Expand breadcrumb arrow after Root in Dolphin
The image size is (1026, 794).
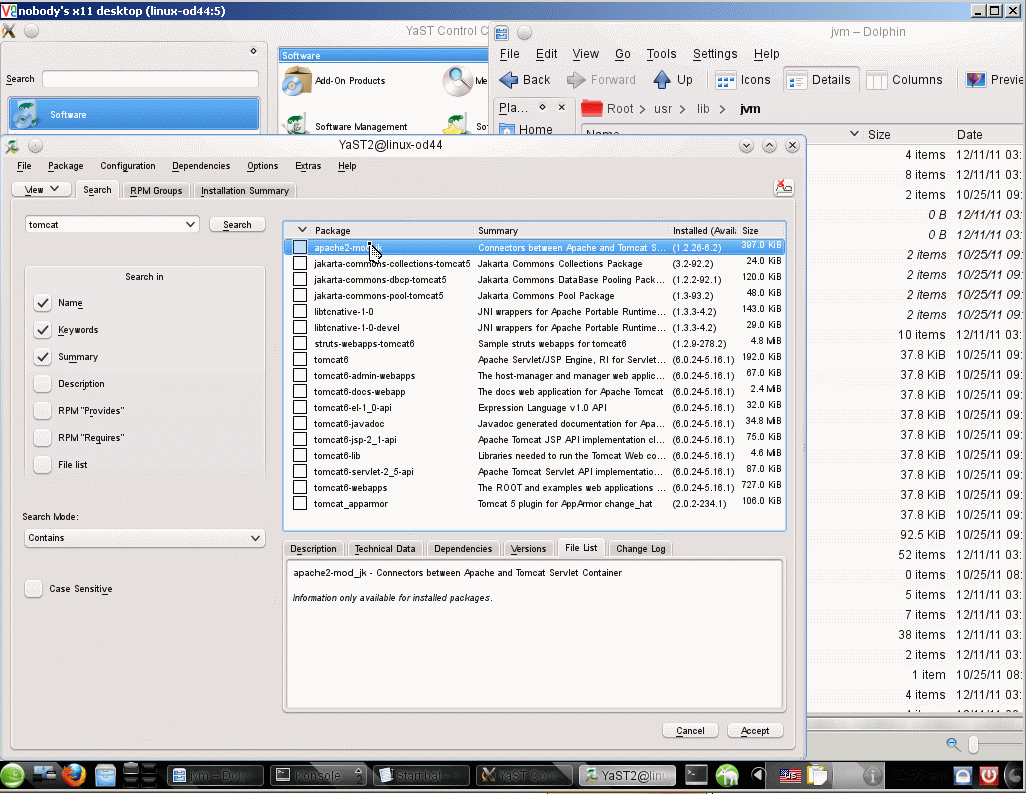tap(643, 109)
